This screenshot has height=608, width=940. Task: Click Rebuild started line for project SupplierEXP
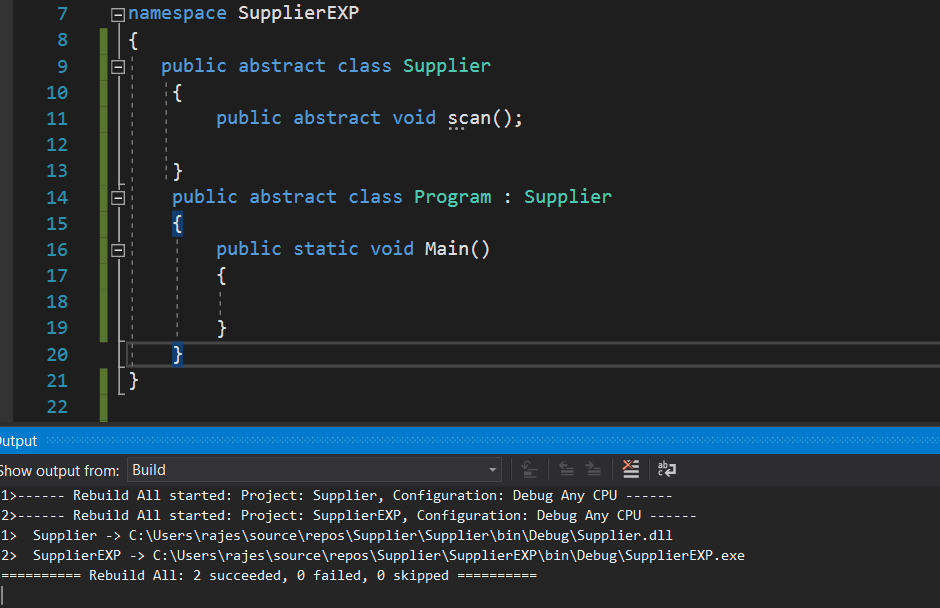point(348,516)
